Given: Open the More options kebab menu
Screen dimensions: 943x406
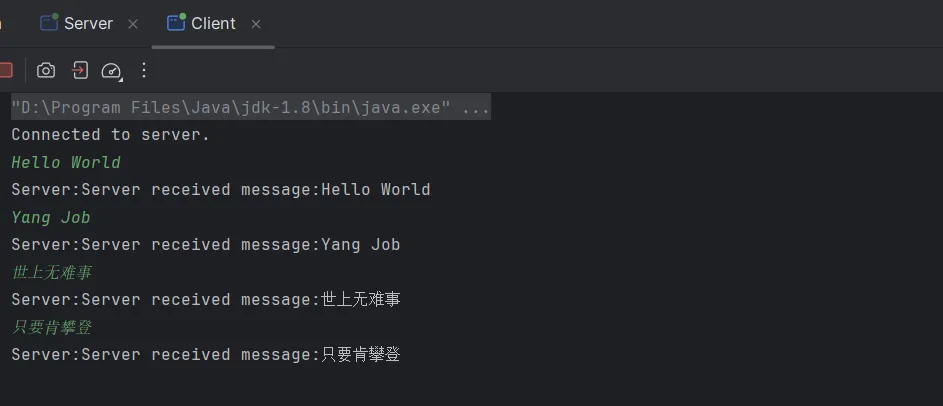Looking at the screenshot, I should pos(144,70).
